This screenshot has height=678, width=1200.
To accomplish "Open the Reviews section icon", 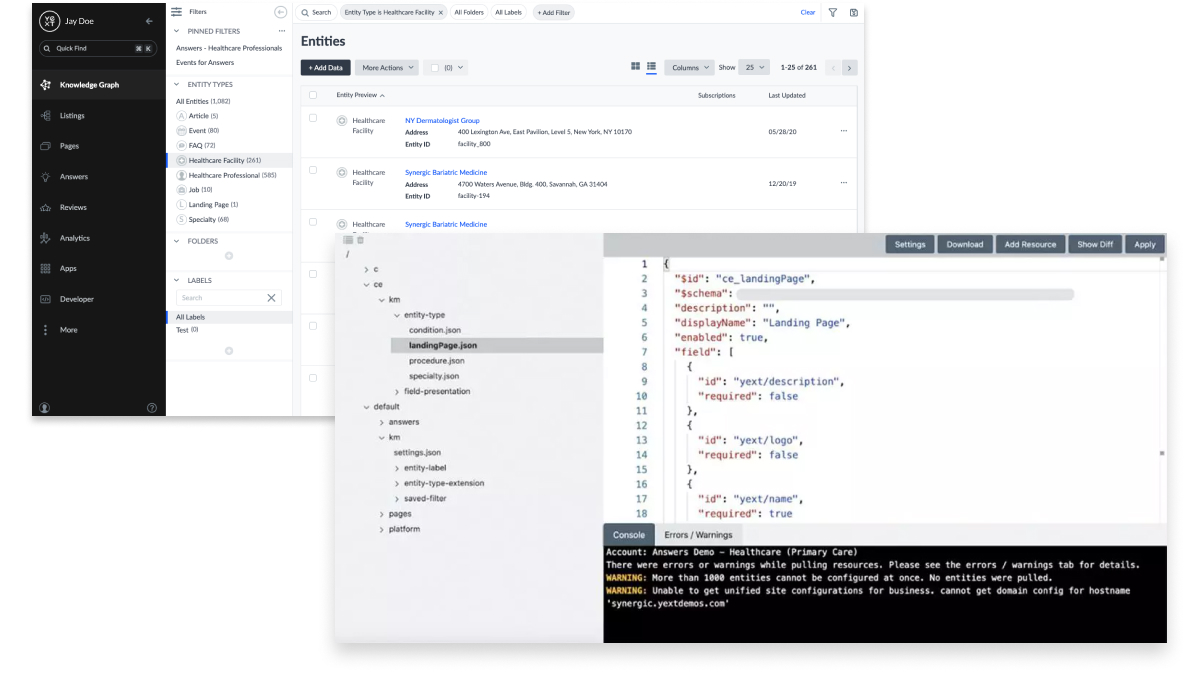I will pos(45,208).
